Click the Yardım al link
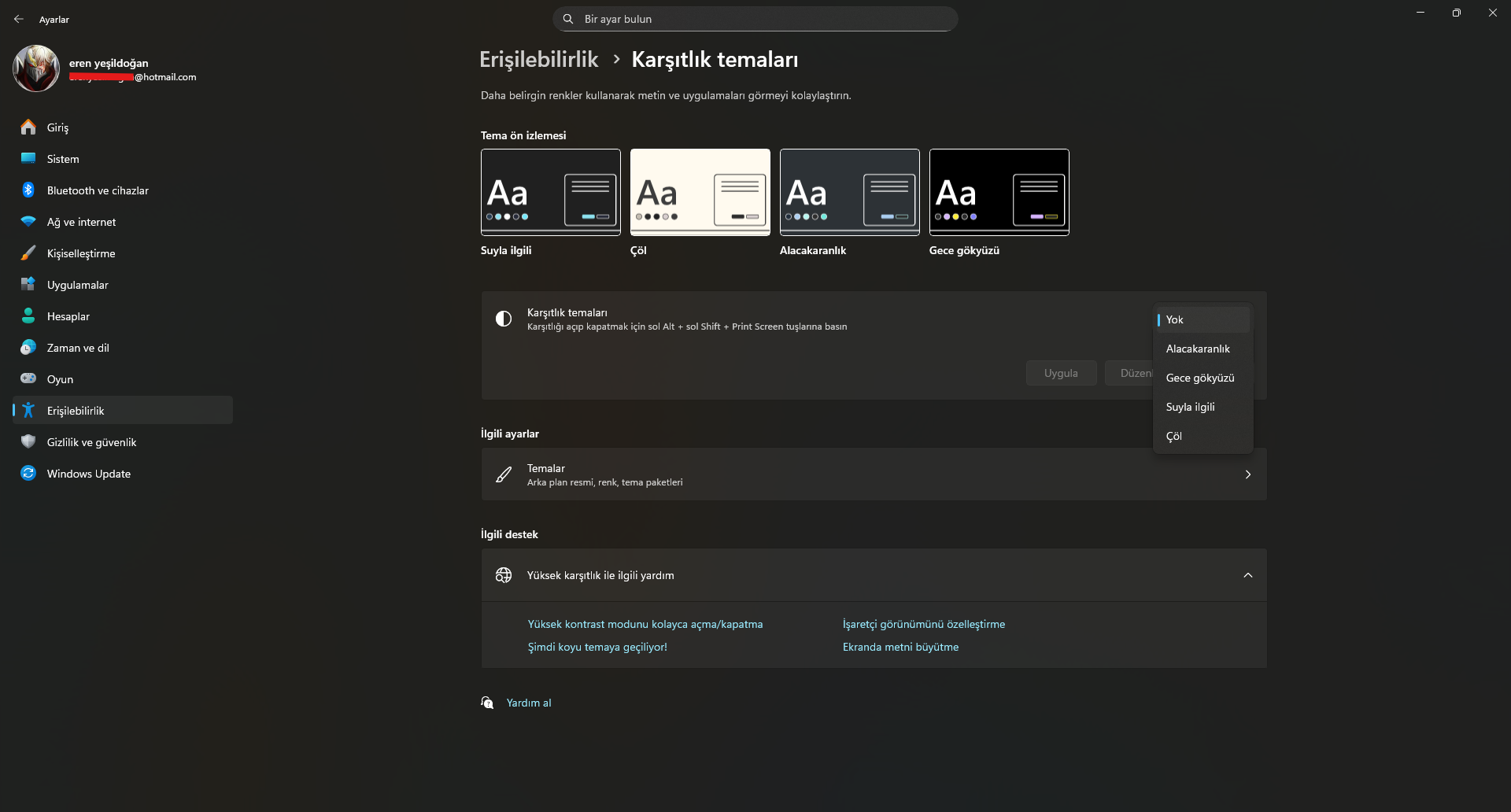 point(529,703)
